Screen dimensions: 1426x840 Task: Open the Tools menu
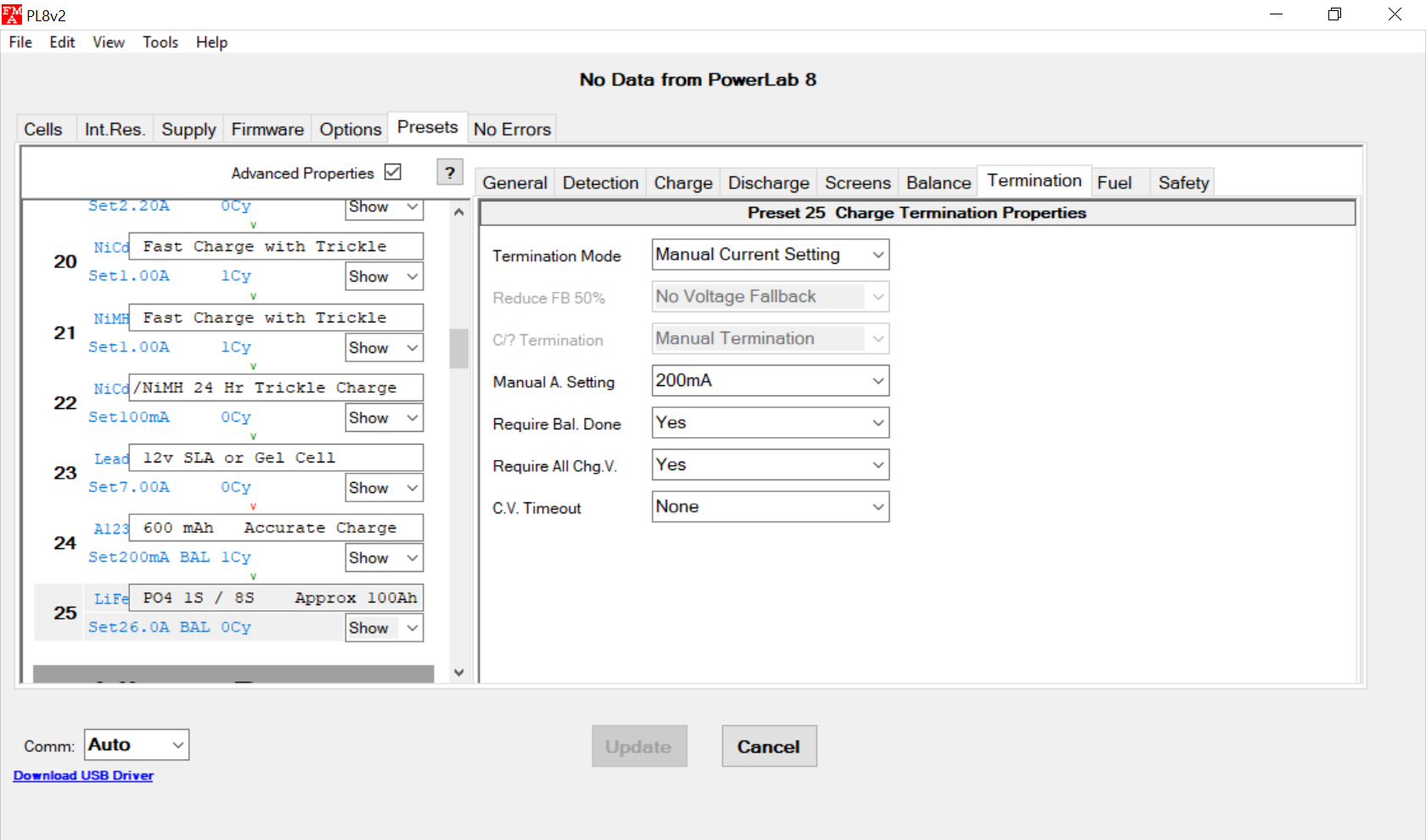pos(160,42)
